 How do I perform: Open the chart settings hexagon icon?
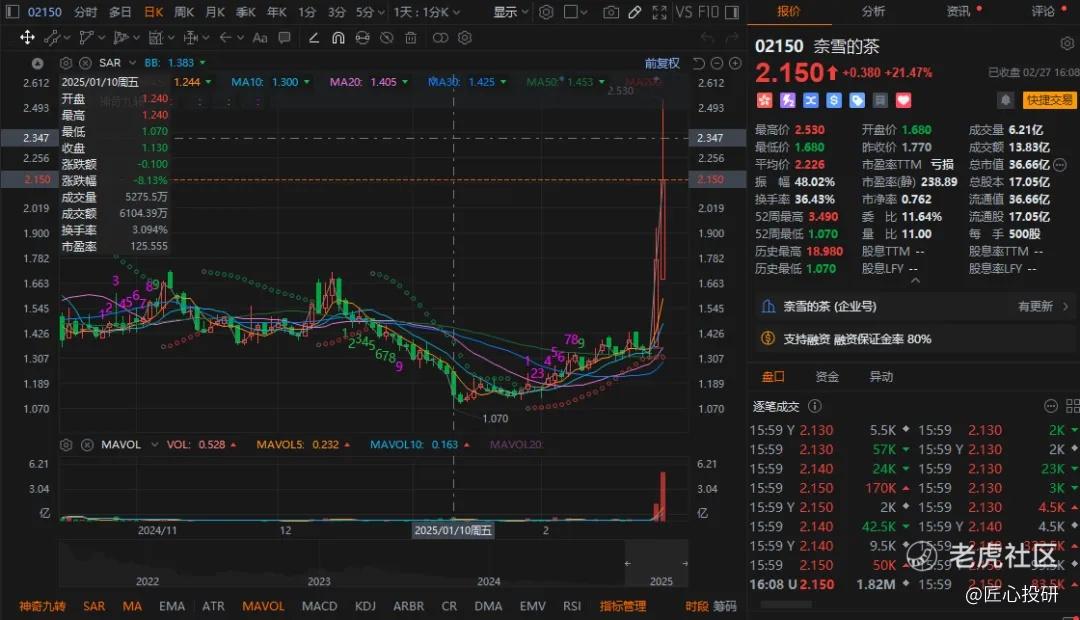tap(546, 12)
